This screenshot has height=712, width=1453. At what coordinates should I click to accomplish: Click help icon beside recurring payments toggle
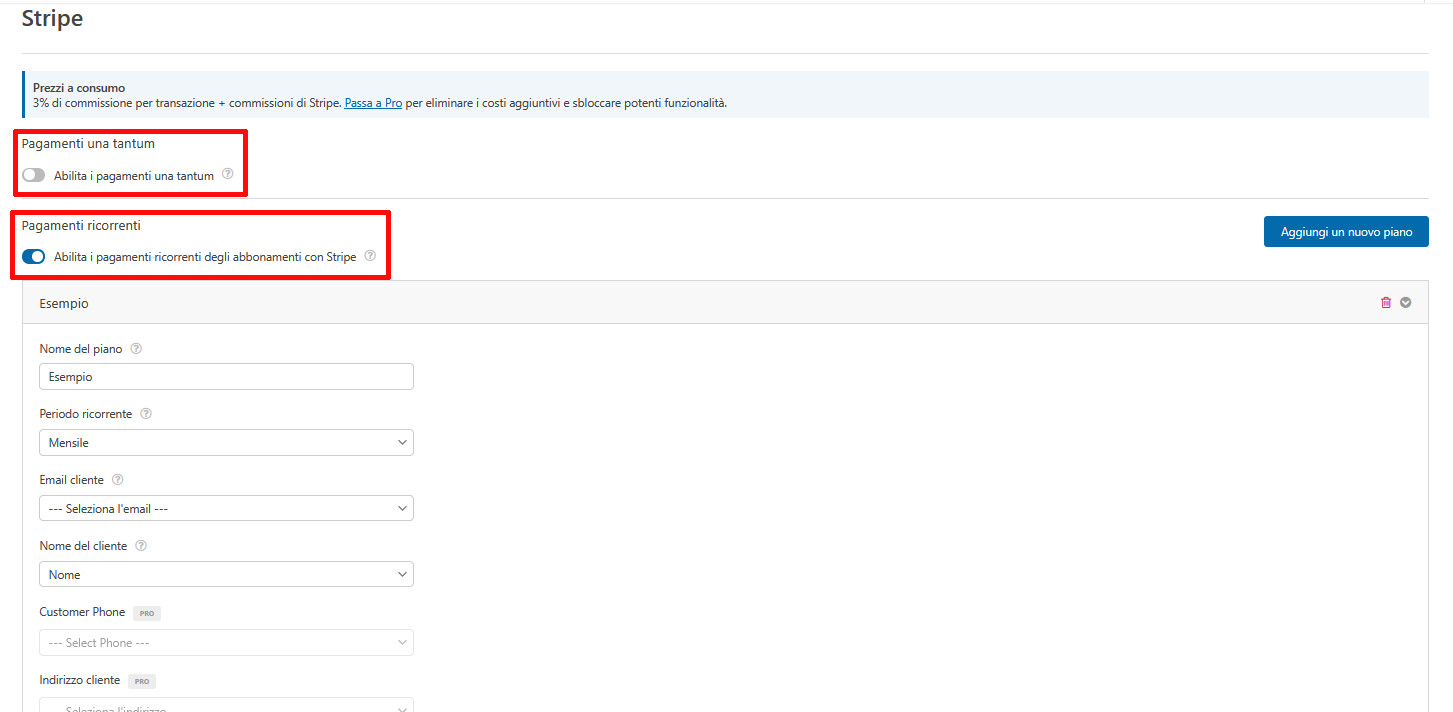click(x=370, y=256)
